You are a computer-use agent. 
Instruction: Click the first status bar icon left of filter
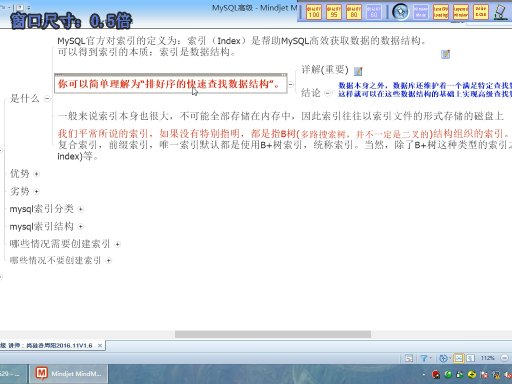[409, 358]
